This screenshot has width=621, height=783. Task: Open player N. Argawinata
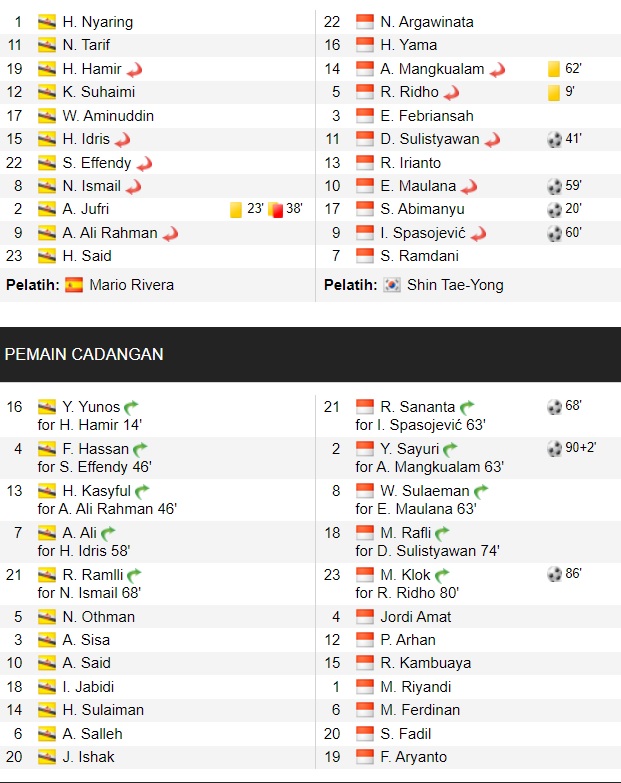427,22
